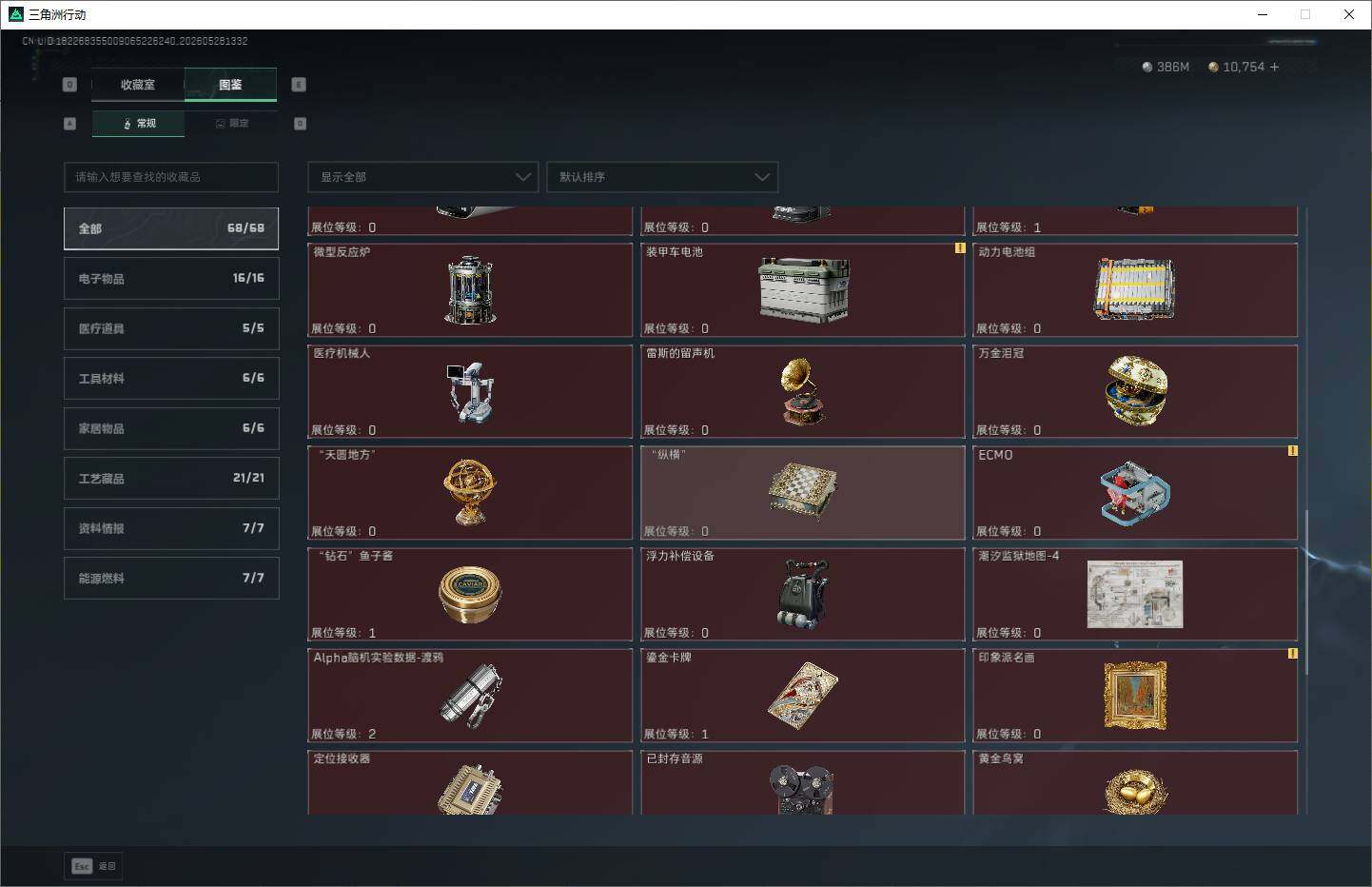
Task: Select the 黄金鸟窝 golden nest icon
Action: 1135,791
